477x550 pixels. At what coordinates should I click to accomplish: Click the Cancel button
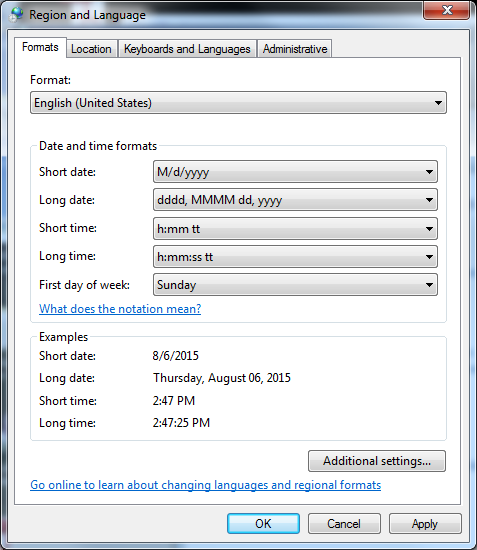click(344, 524)
